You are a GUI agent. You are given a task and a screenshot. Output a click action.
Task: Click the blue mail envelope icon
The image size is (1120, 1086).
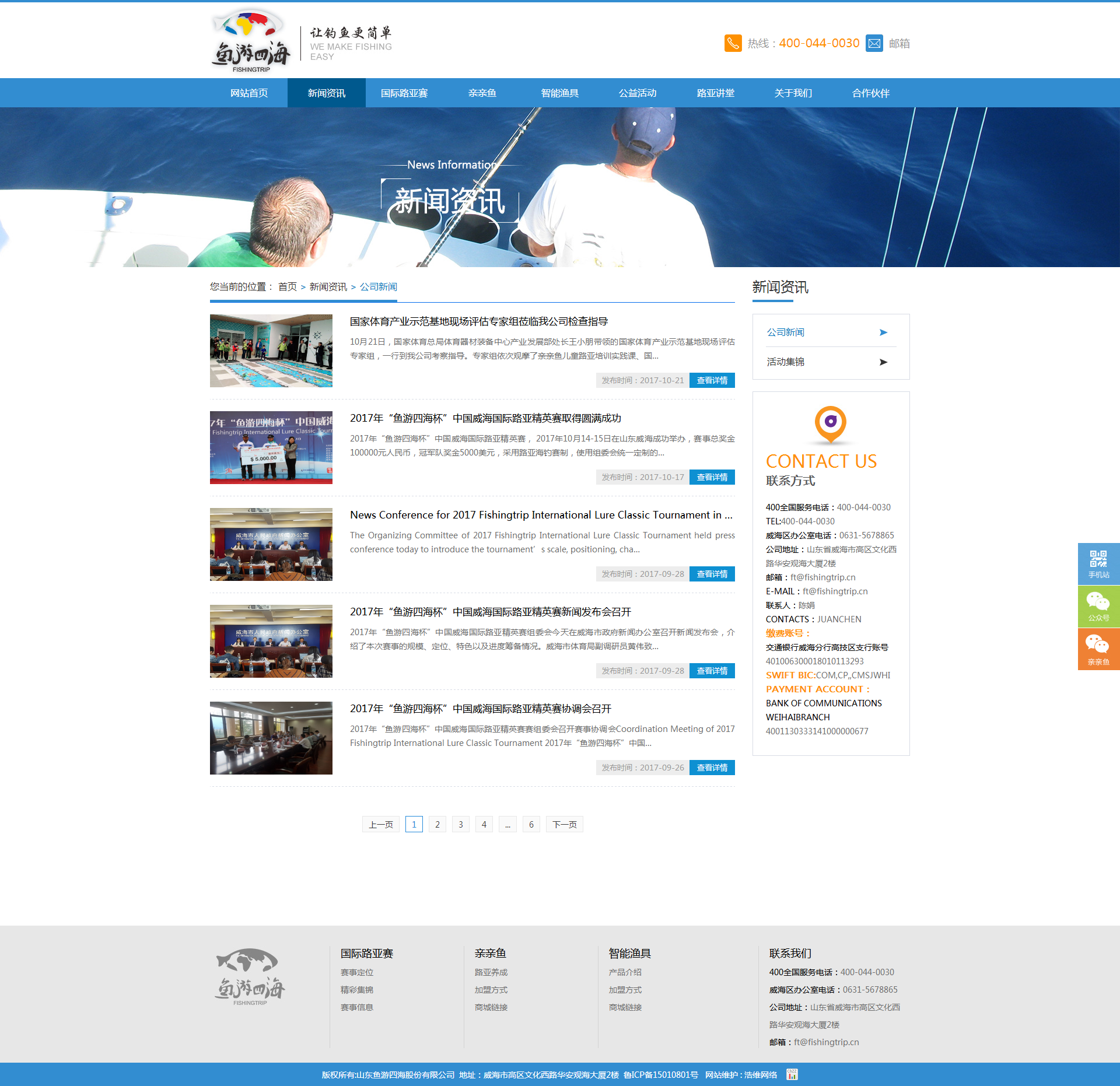tap(874, 43)
